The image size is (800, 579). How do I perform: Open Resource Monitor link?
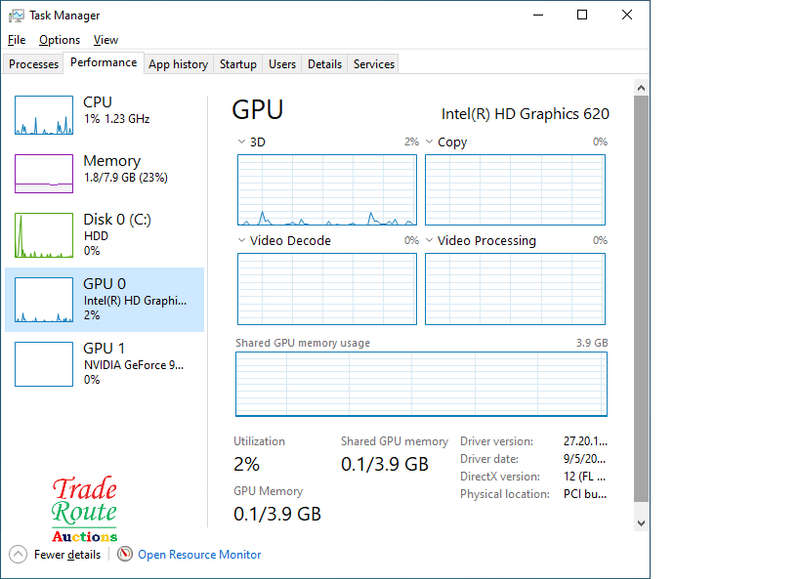(199, 555)
